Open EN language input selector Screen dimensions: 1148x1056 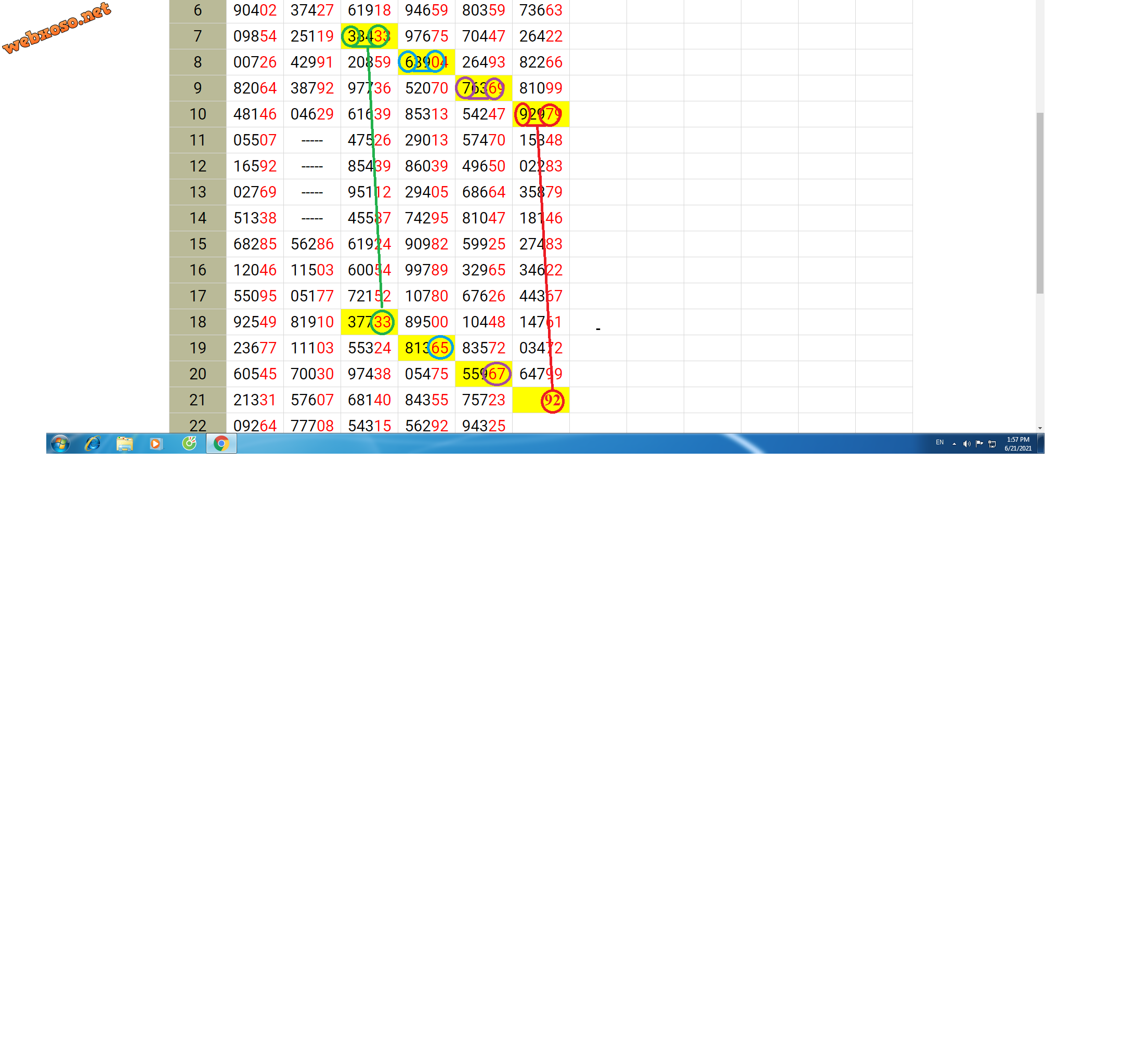pos(940,443)
